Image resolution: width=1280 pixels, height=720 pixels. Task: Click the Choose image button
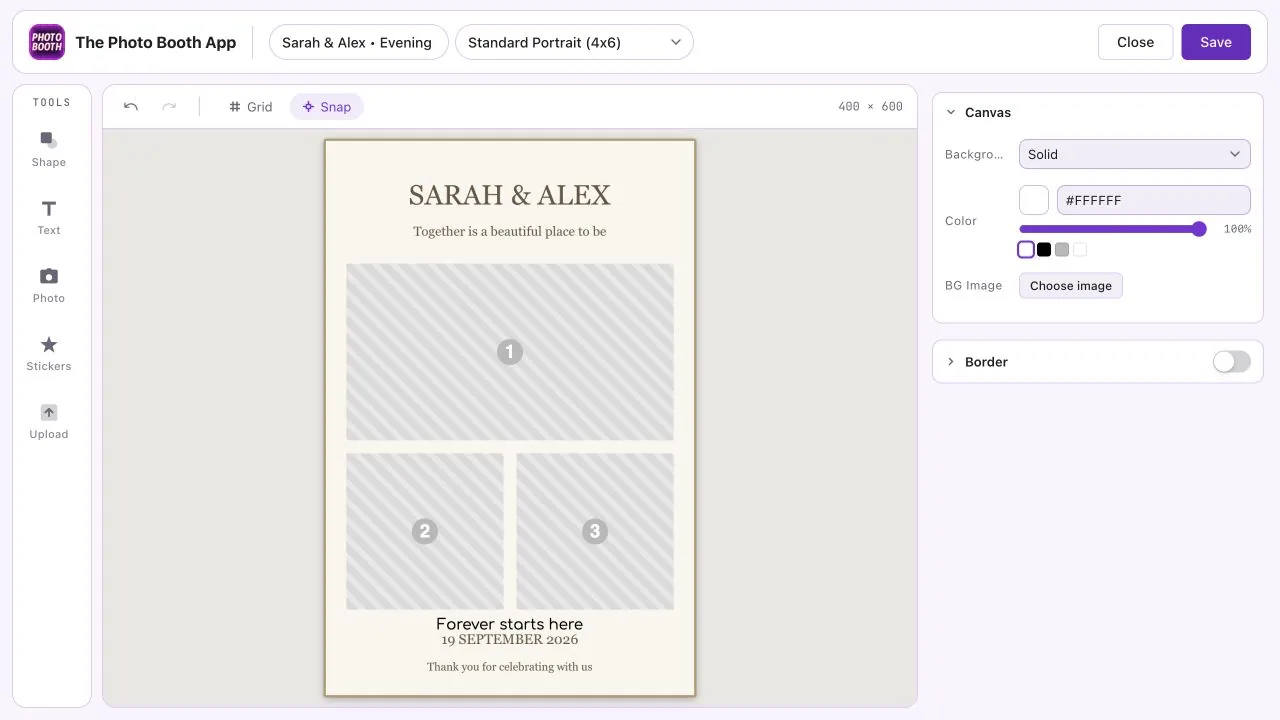(1071, 286)
